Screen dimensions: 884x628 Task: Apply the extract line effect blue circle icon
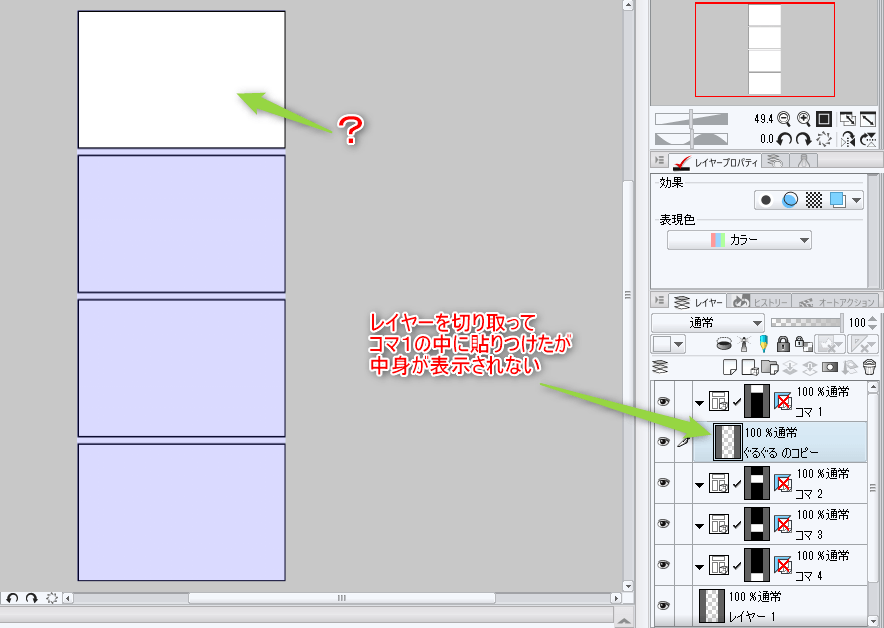pos(790,200)
